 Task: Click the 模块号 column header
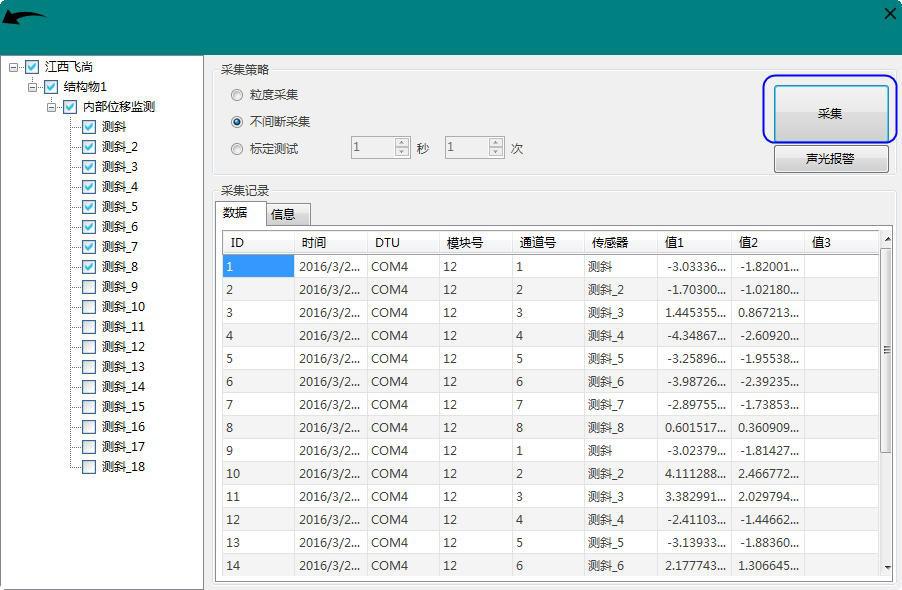tap(476, 243)
